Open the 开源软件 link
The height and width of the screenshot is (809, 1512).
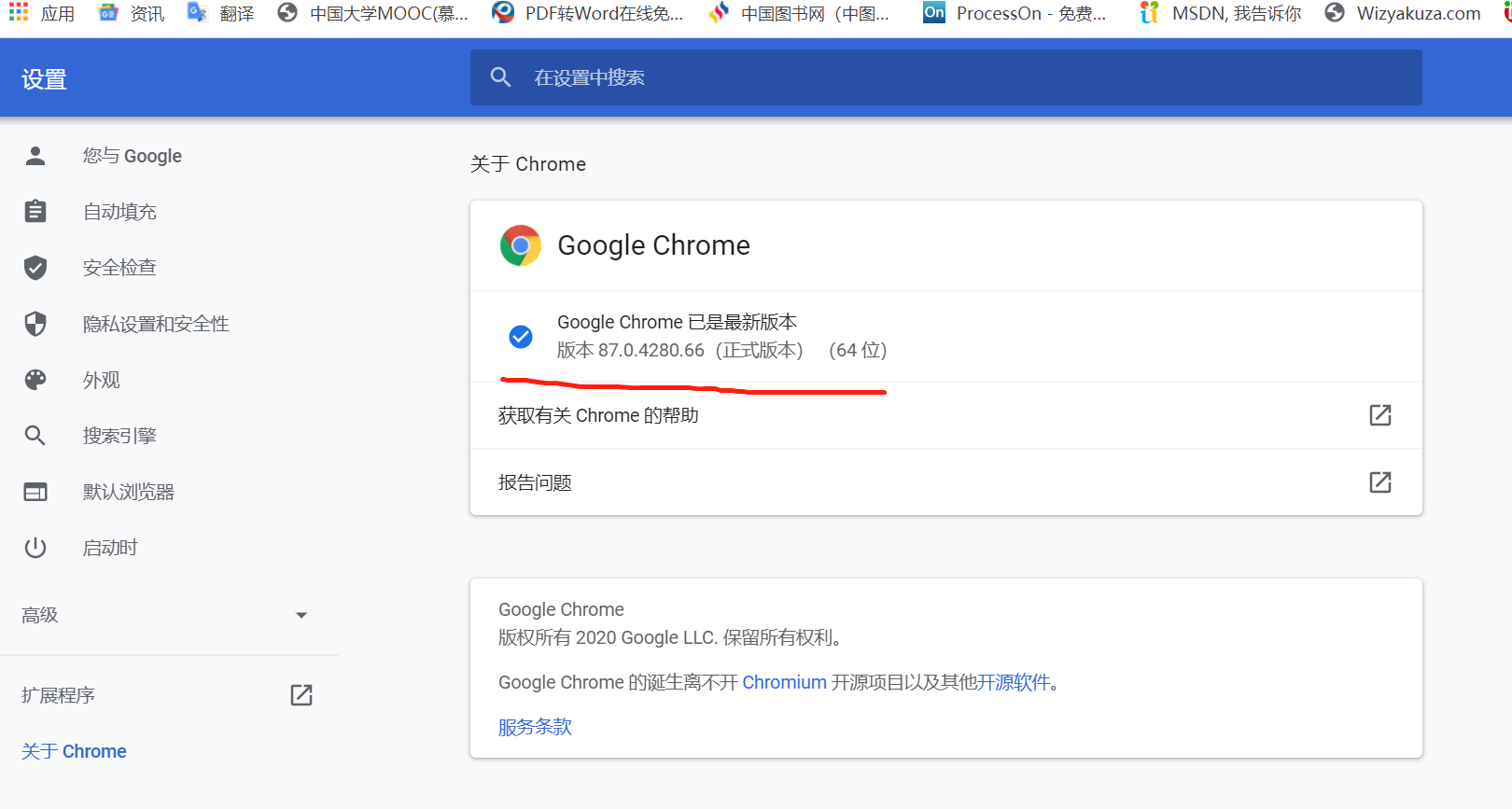[1014, 682]
